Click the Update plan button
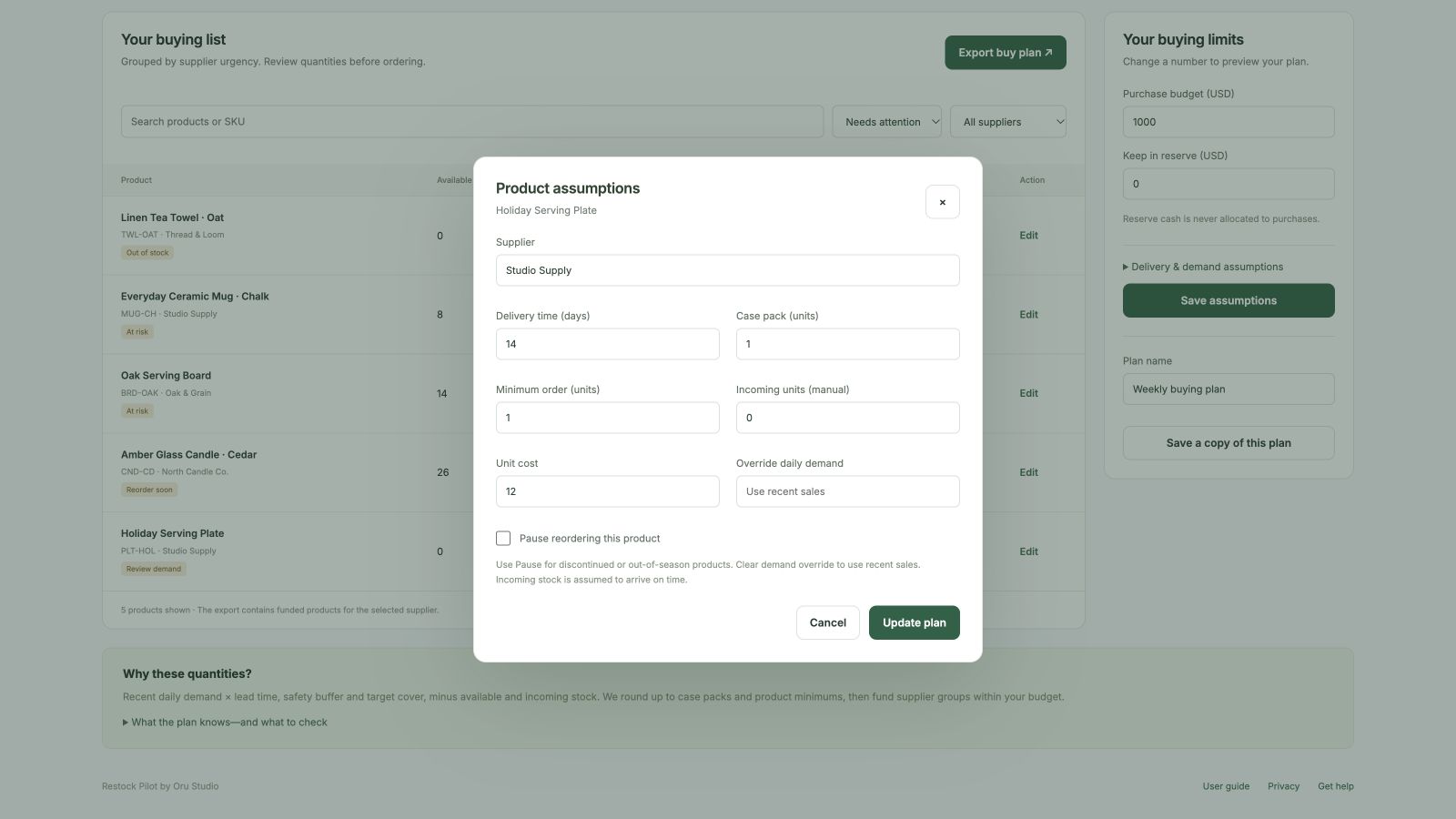This screenshot has width=1456, height=819. coord(914,622)
